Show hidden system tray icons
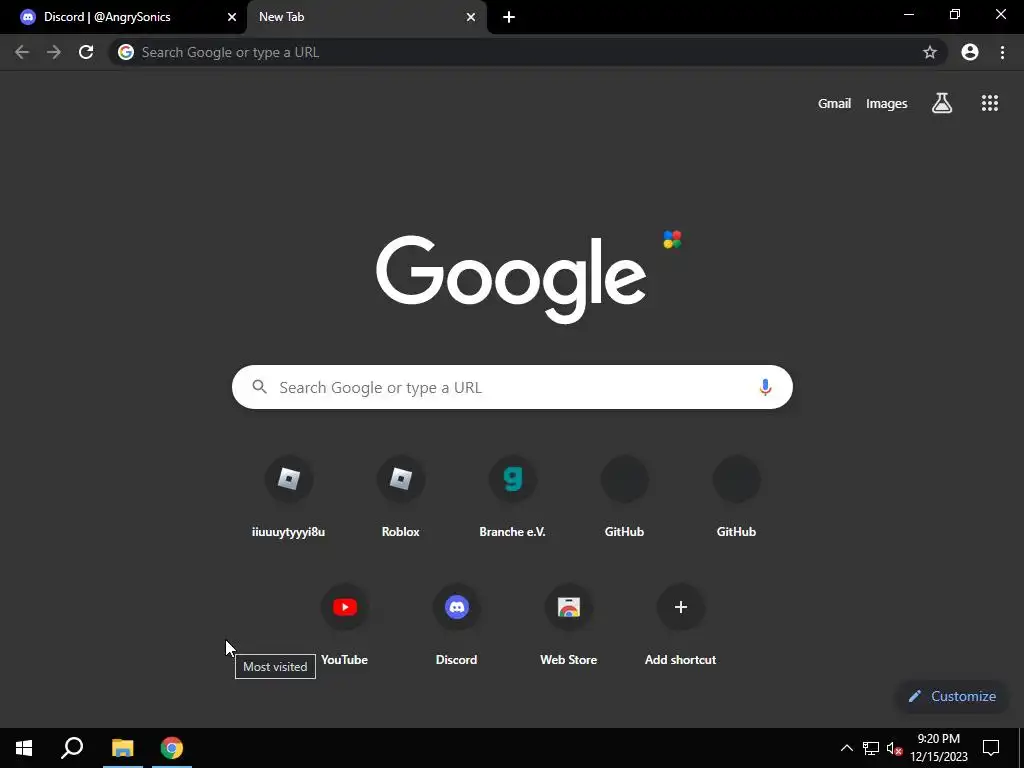Screen dimensions: 1024x768 pos(846,748)
